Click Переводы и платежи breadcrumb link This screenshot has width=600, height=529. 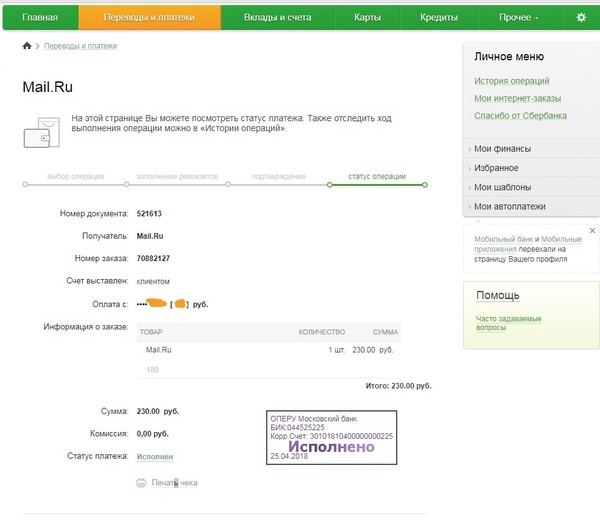tap(80, 46)
